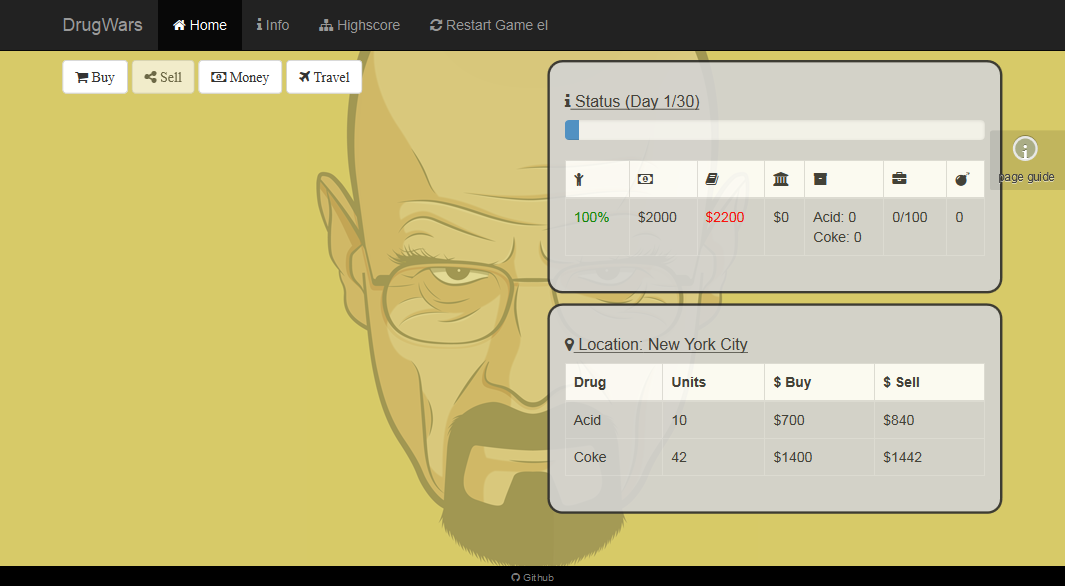Click Coke units value 42
The image size is (1065, 586).
[679, 457]
